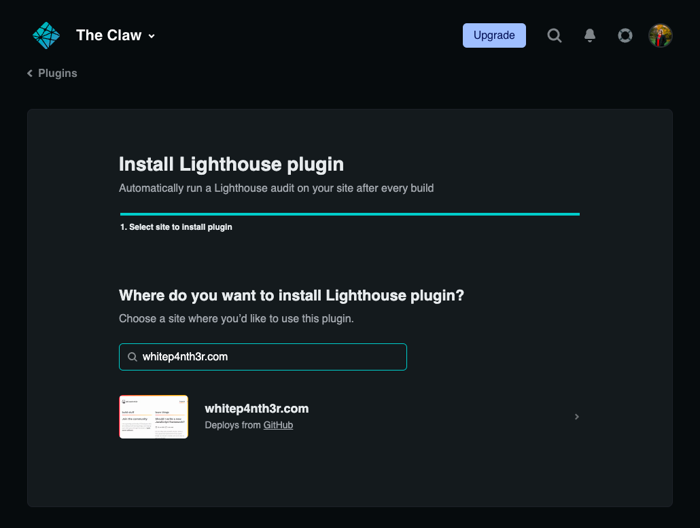This screenshot has height=528, width=700.
Task: Click the Upgrade button
Action: [x=494, y=35]
